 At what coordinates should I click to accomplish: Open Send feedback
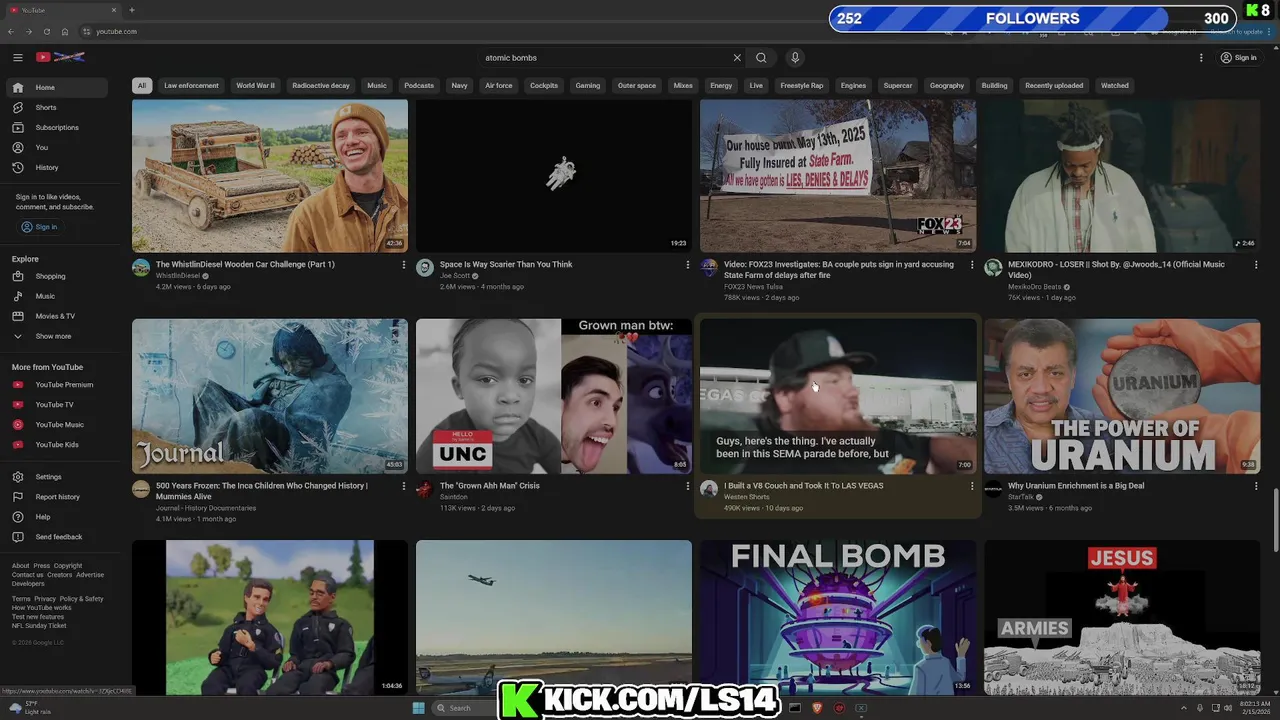coord(57,537)
